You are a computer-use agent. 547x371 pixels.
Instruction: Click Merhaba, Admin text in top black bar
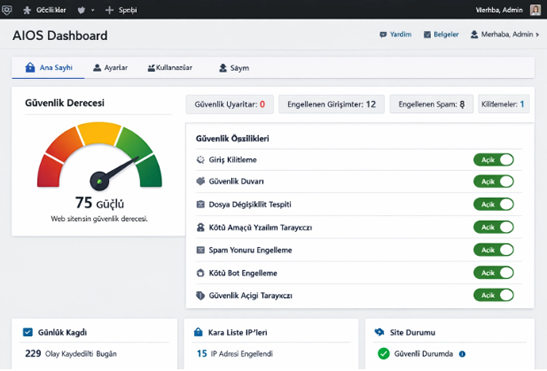499,10
